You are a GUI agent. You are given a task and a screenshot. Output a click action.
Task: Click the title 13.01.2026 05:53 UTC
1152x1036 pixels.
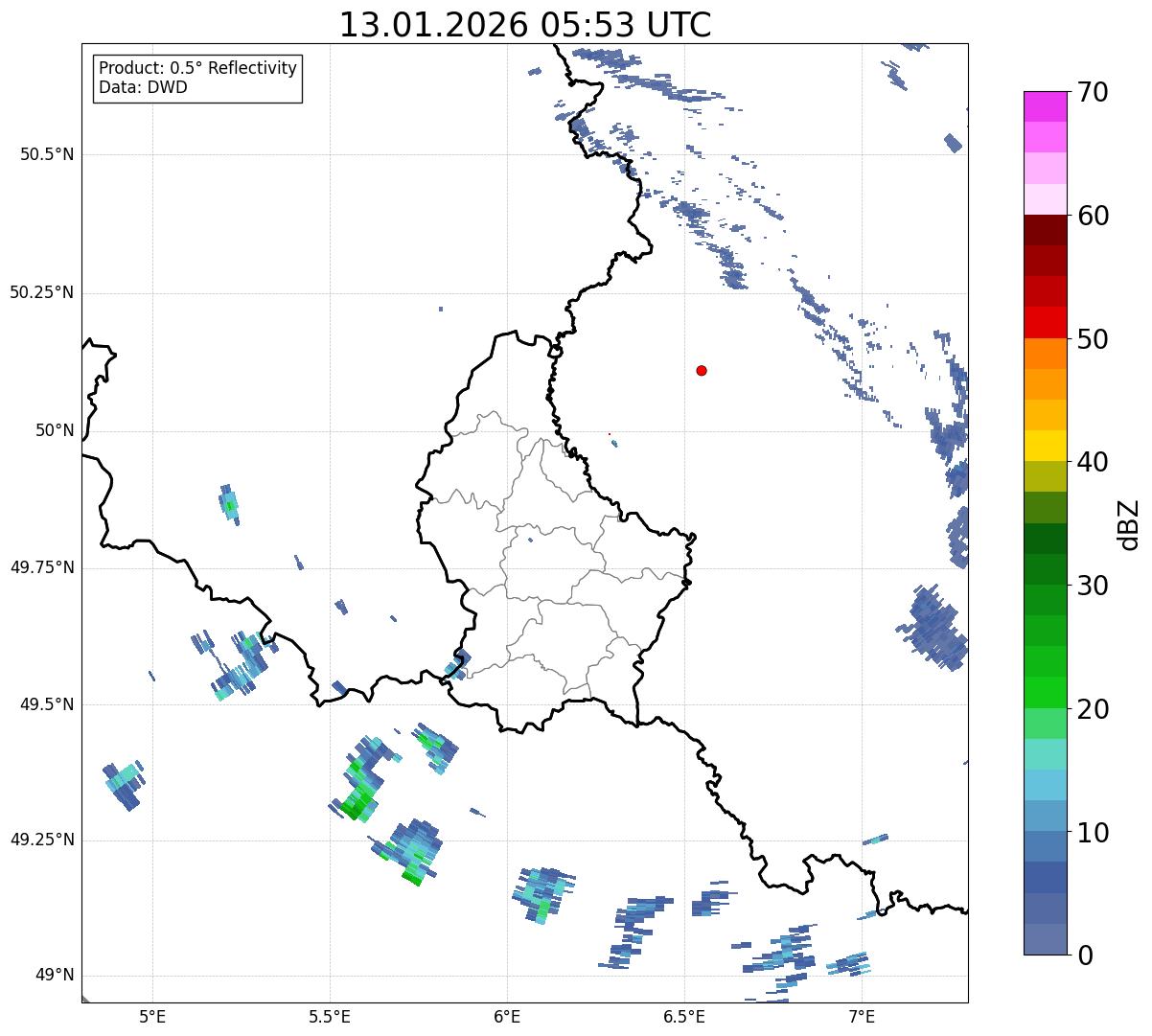(x=525, y=24)
